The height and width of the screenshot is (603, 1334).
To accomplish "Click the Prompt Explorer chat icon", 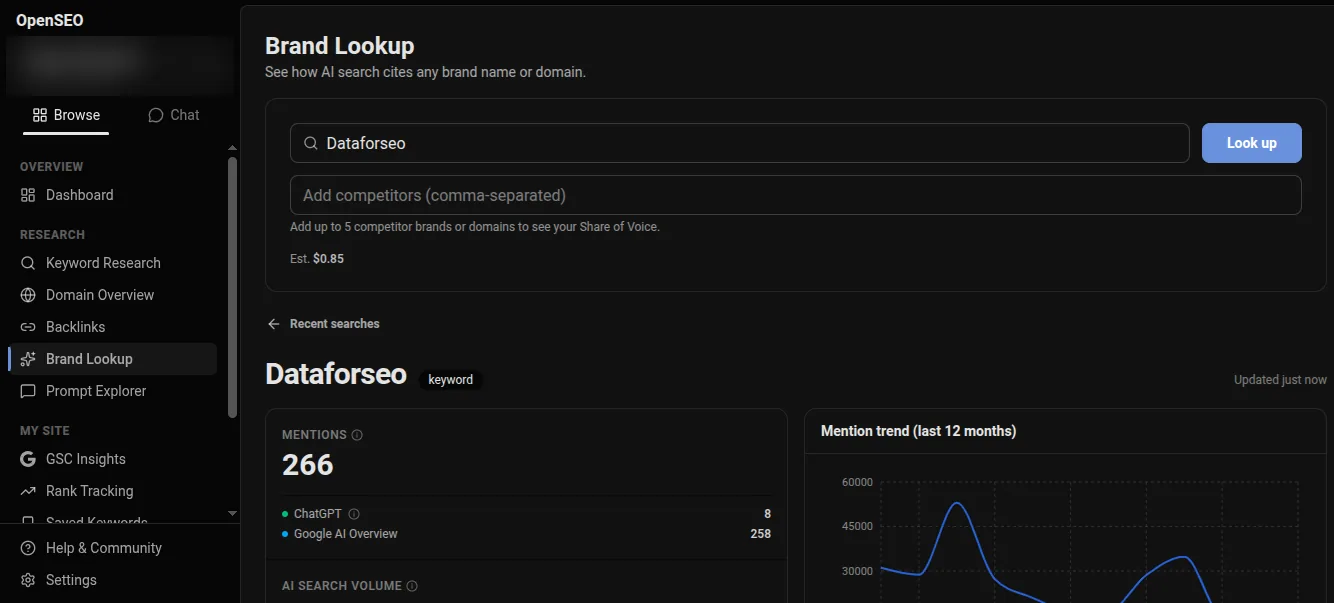I will (x=28, y=391).
